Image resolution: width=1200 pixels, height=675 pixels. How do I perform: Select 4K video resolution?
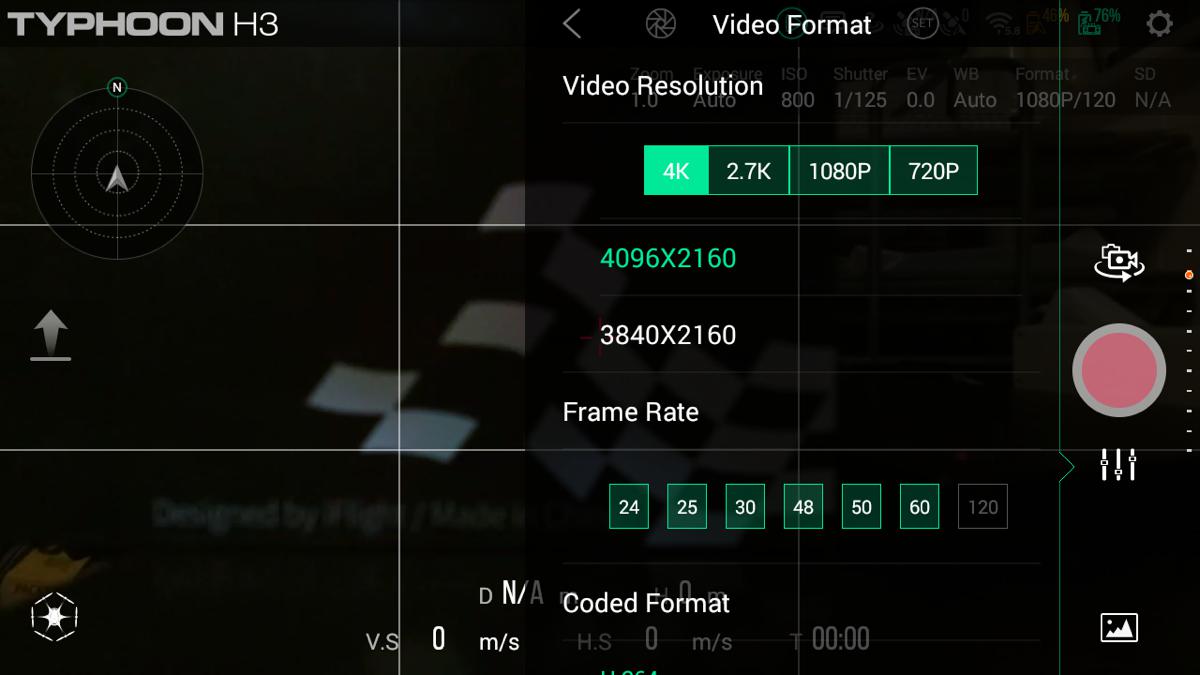676,171
